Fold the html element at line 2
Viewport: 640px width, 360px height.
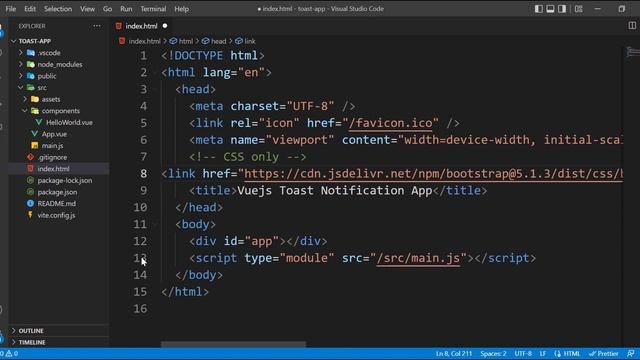(156, 73)
